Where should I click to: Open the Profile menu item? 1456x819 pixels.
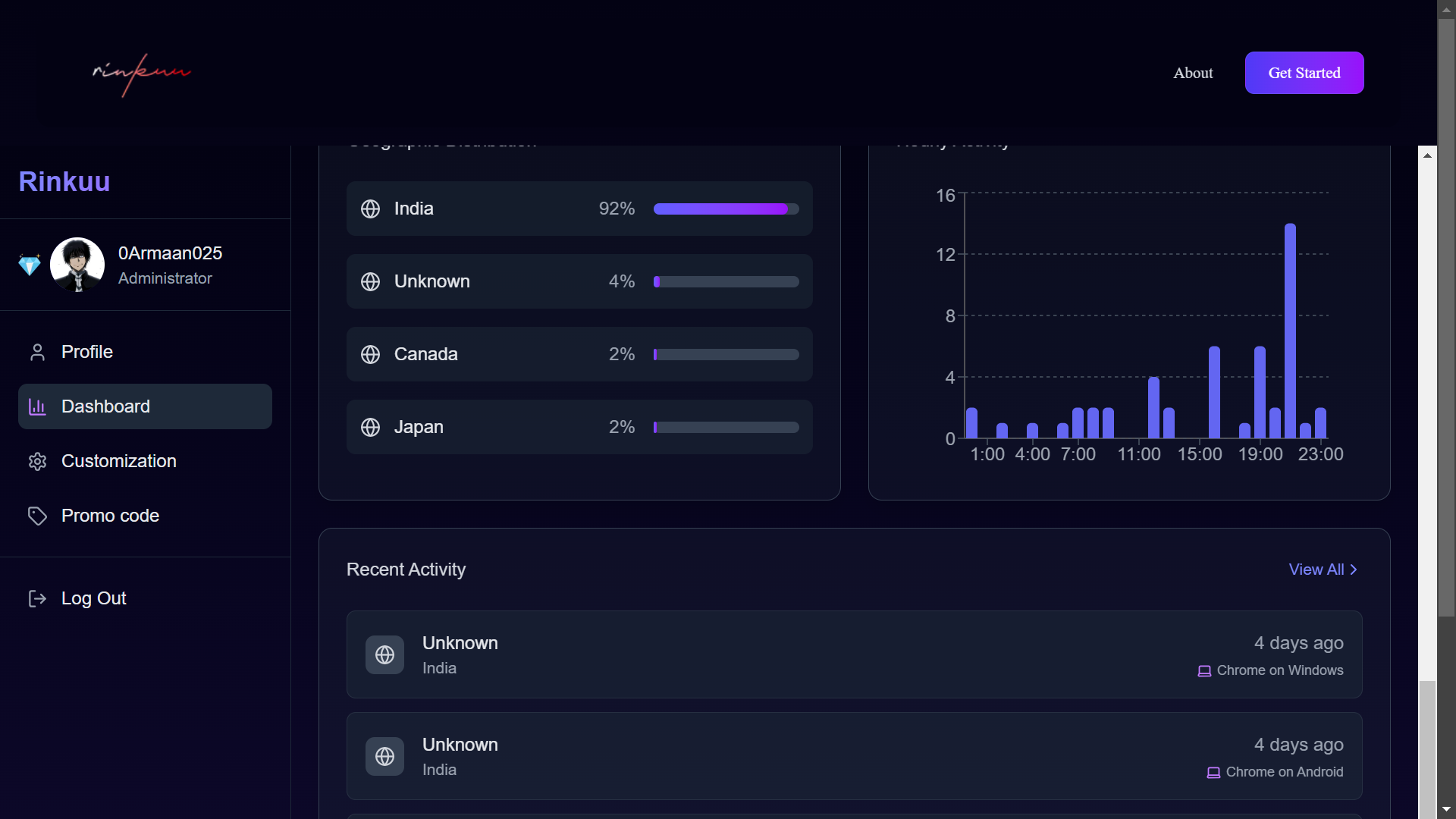145,352
